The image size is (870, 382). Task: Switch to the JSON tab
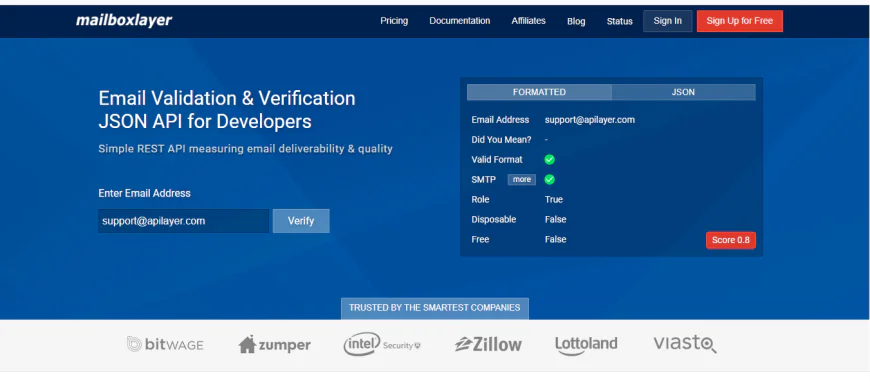(683, 92)
